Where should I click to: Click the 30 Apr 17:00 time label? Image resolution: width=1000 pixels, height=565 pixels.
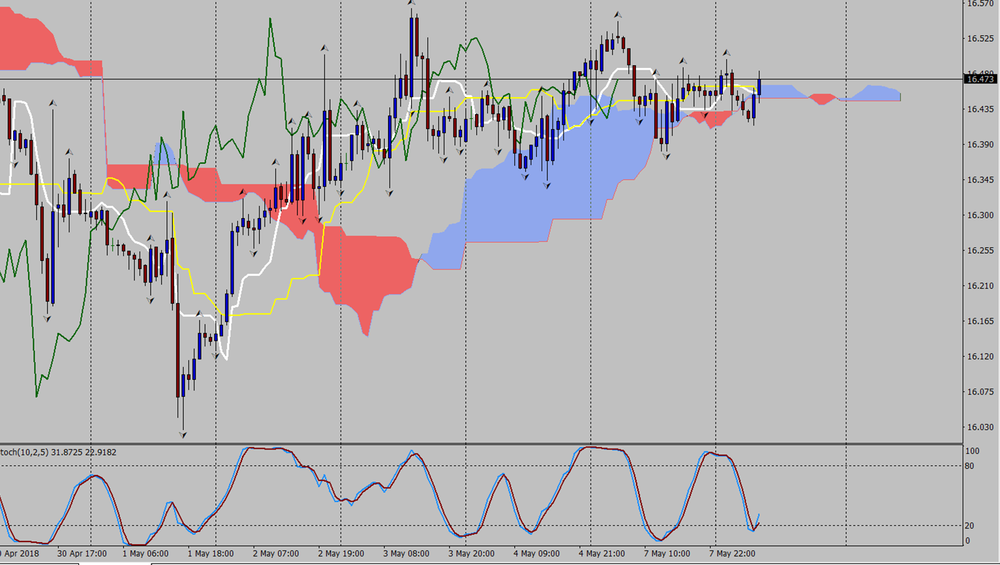[82, 554]
